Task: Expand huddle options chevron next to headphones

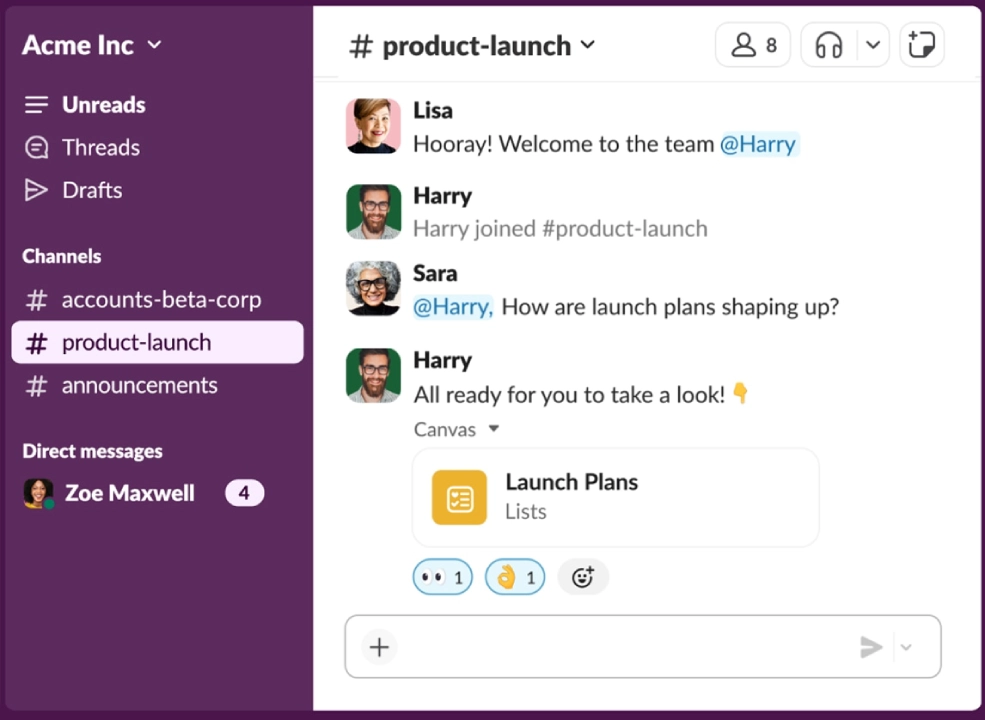Action: pyautogui.click(x=872, y=46)
